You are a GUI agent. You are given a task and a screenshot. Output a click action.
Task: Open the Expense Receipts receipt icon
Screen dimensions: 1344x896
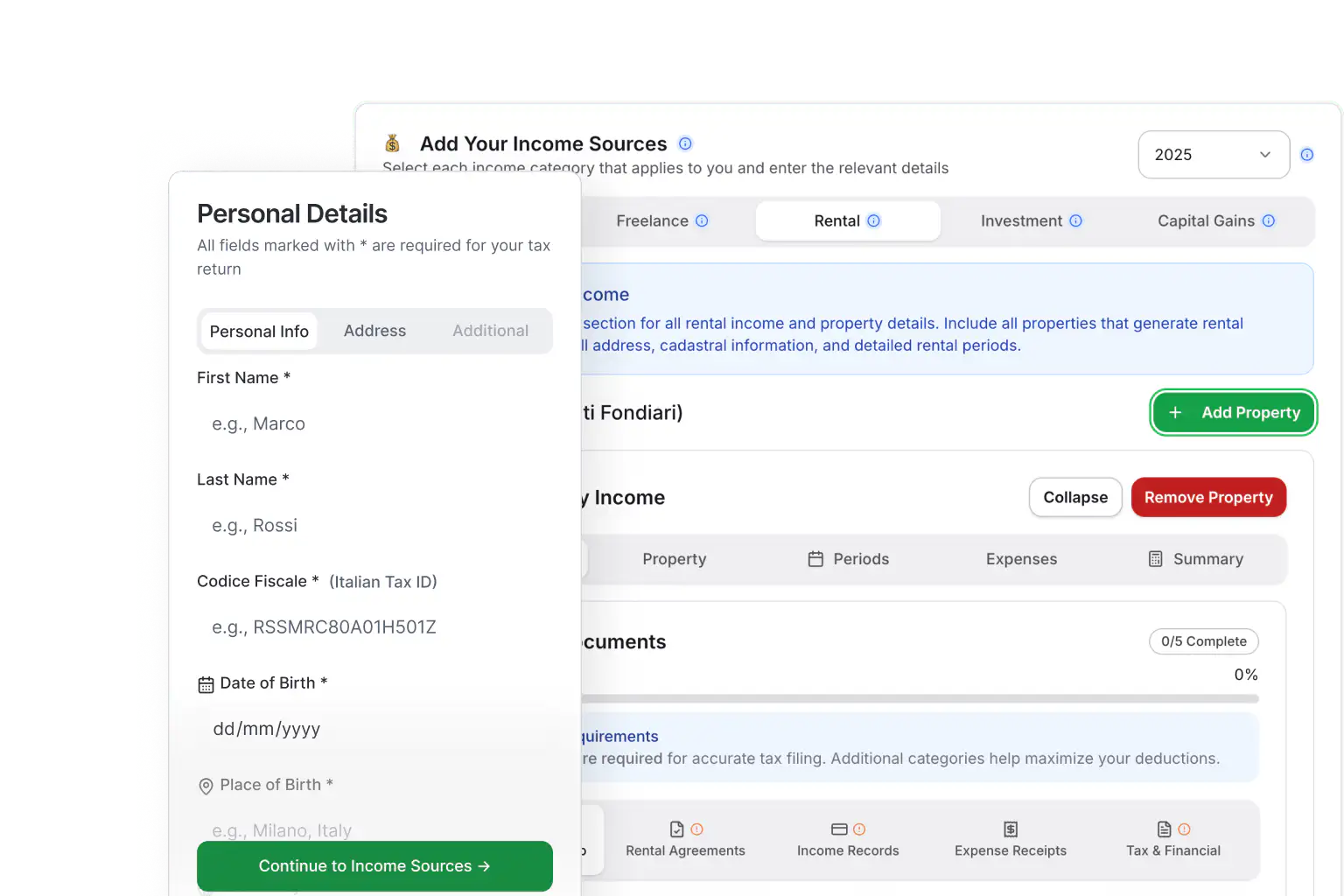click(x=1011, y=829)
